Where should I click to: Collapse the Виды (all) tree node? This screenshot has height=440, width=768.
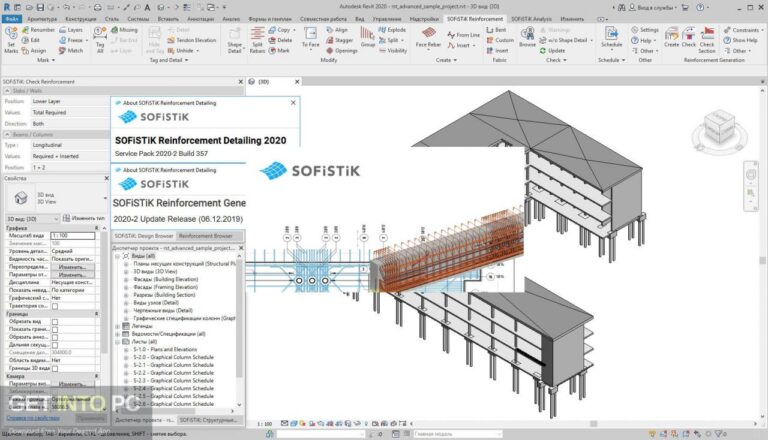(118, 256)
